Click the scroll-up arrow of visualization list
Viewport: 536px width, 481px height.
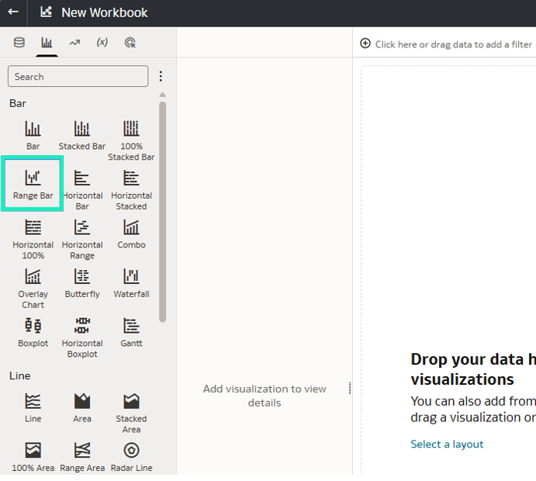163,94
